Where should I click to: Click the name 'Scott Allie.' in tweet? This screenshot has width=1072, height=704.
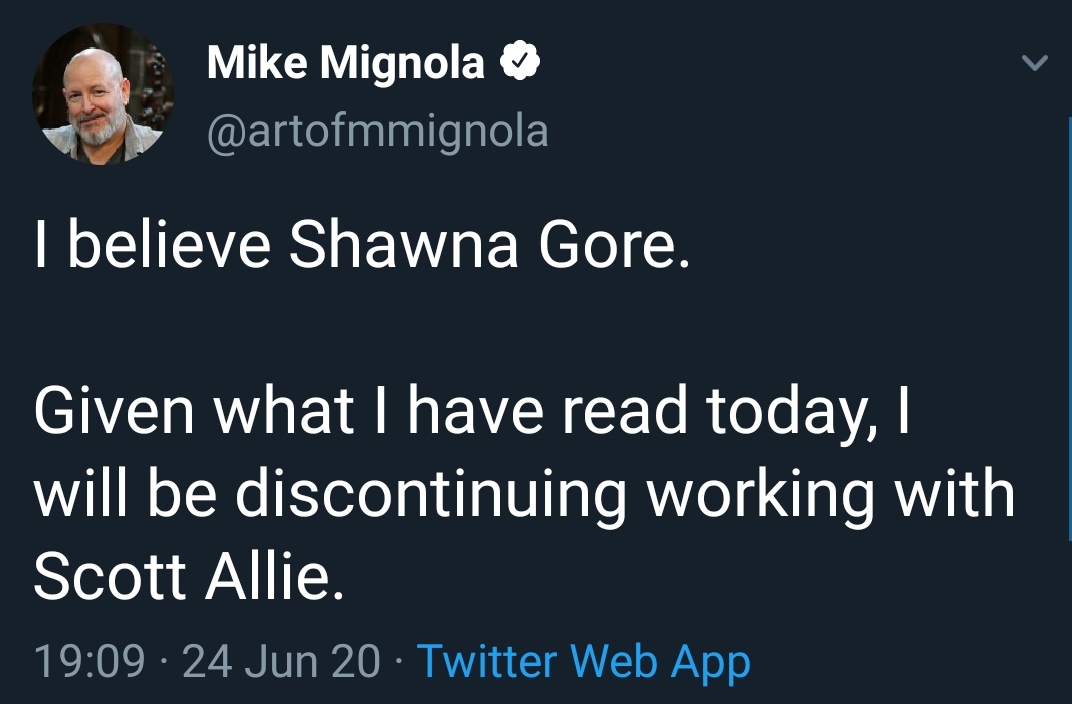(189, 576)
